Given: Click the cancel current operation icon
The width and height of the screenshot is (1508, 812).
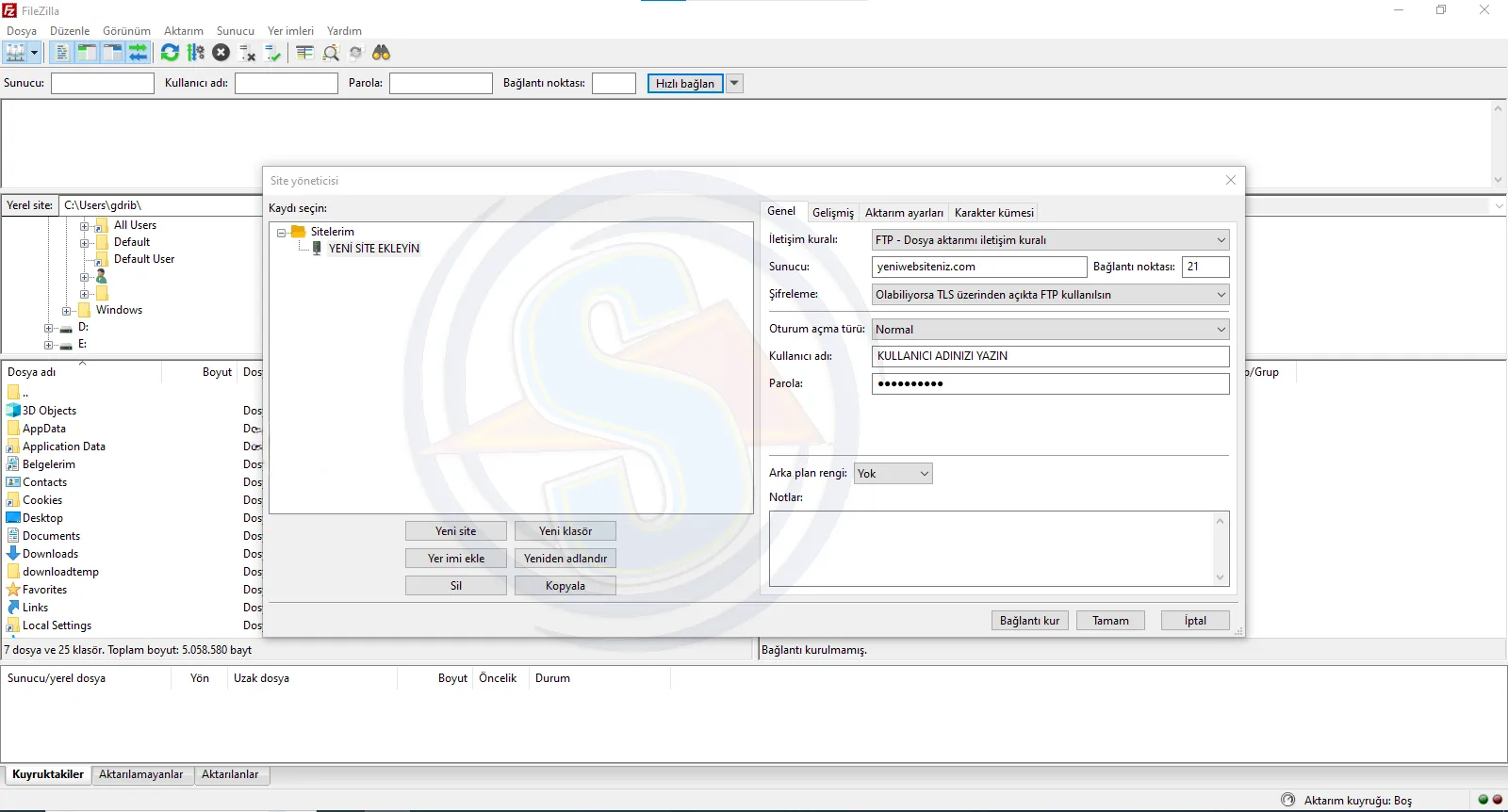Looking at the screenshot, I should click(x=221, y=53).
